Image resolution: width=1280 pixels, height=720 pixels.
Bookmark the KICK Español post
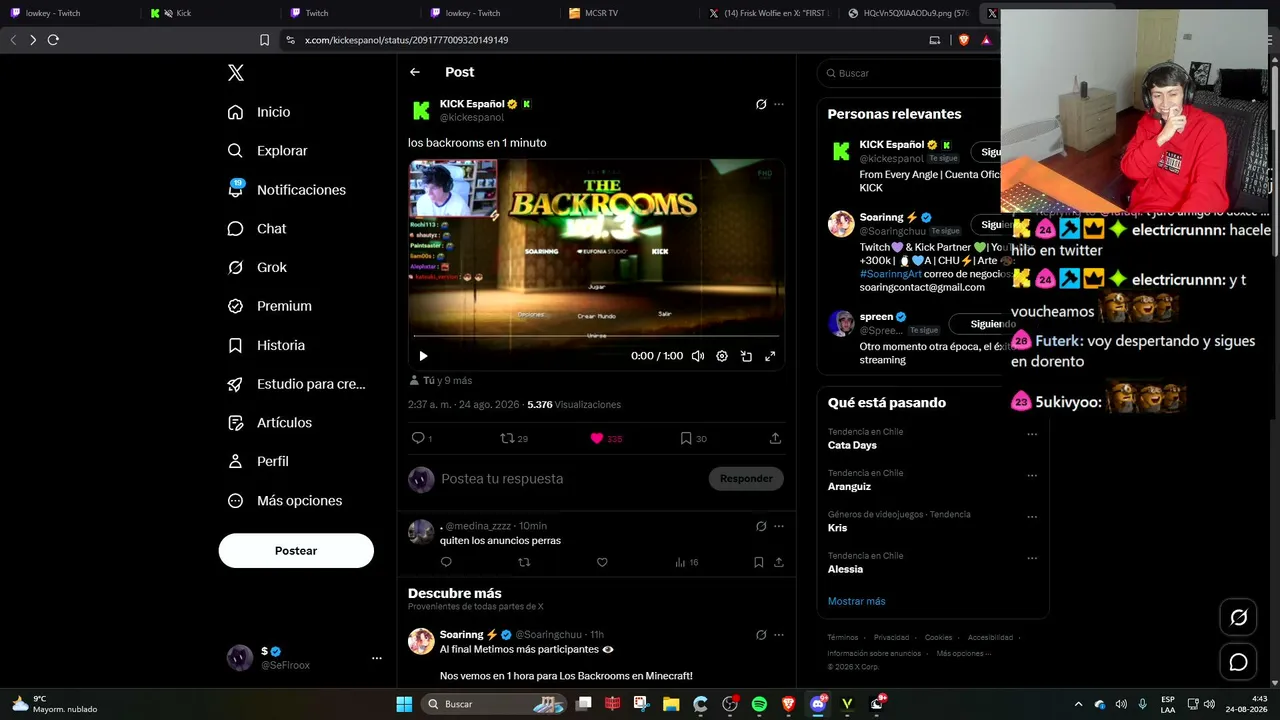coord(686,438)
